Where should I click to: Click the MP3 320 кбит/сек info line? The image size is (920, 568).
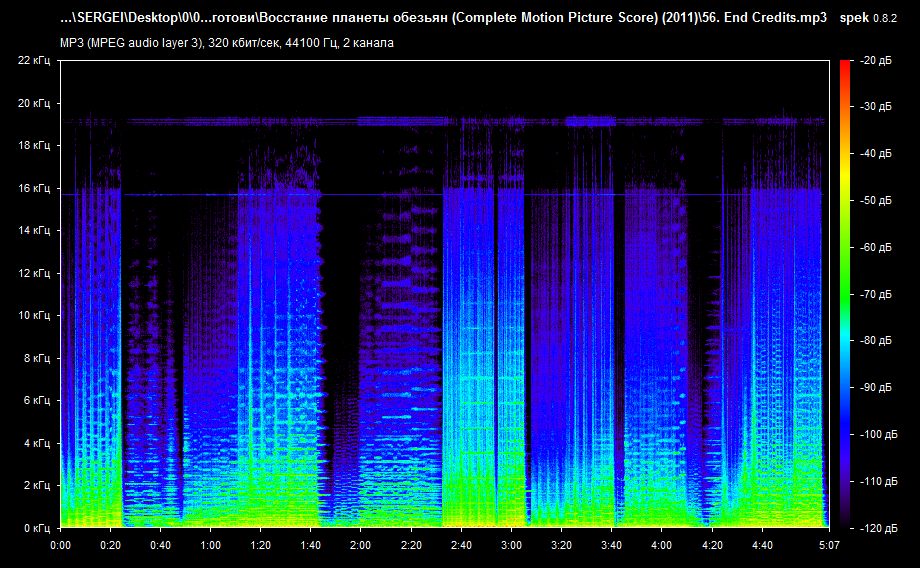pyautogui.click(x=226, y=43)
